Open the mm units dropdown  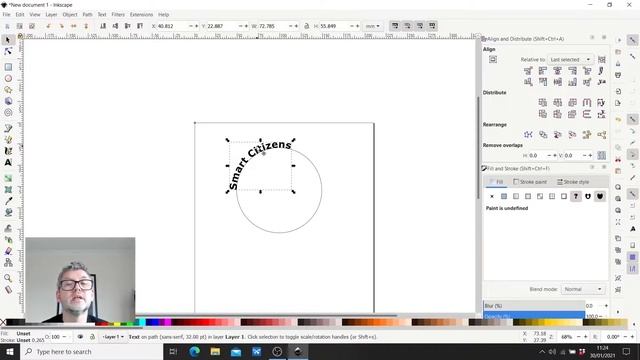coord(373,26)
